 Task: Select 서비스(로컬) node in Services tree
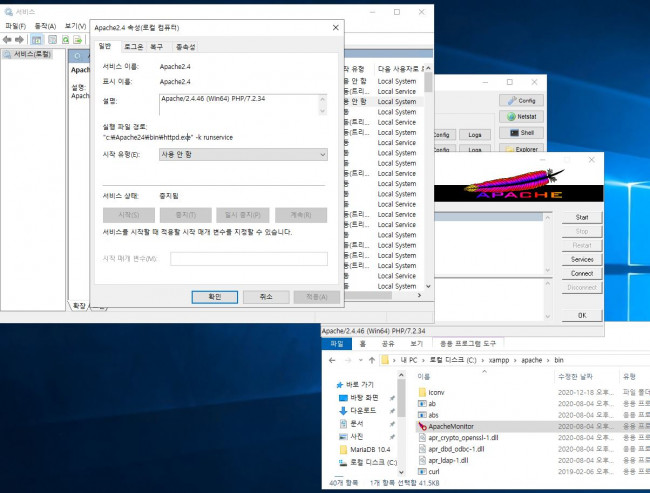click(28, 54)
